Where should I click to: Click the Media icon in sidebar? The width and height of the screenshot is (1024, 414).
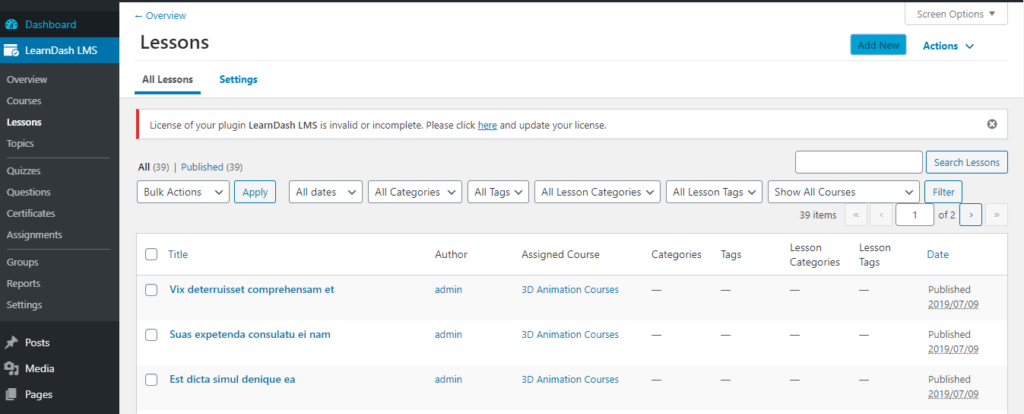[x=11, y=368]
